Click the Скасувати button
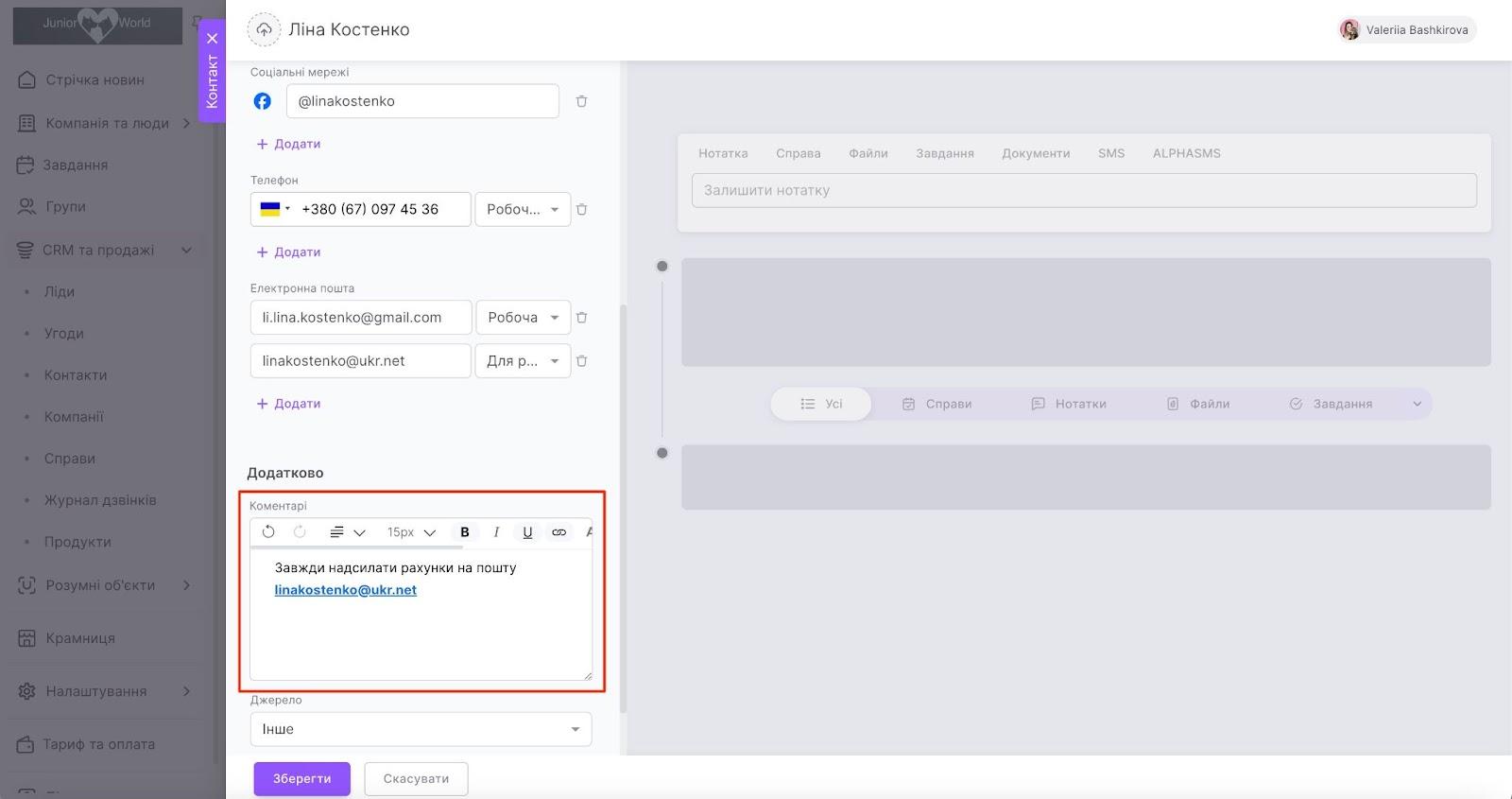 (x=416, y=779)
